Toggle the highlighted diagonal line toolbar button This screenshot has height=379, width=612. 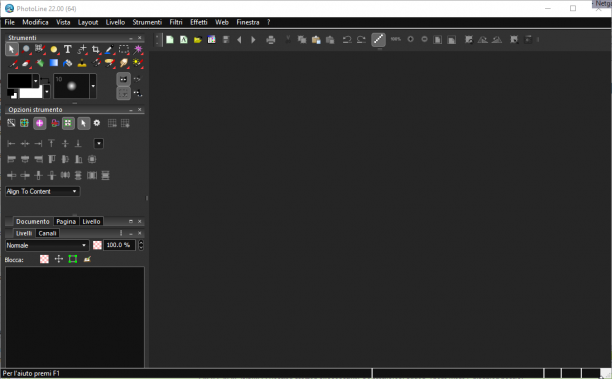378,39
